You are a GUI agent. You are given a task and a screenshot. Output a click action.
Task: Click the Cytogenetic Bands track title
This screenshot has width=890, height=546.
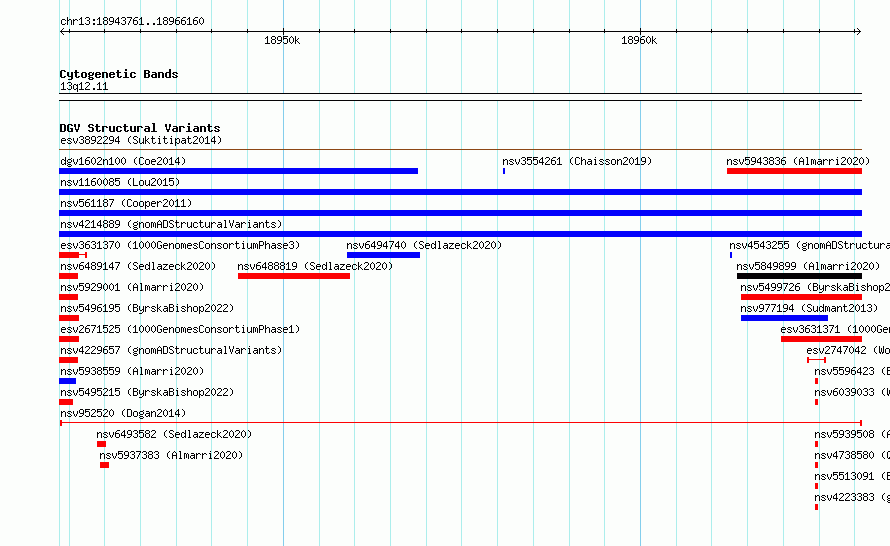click(x=119, y=74)
